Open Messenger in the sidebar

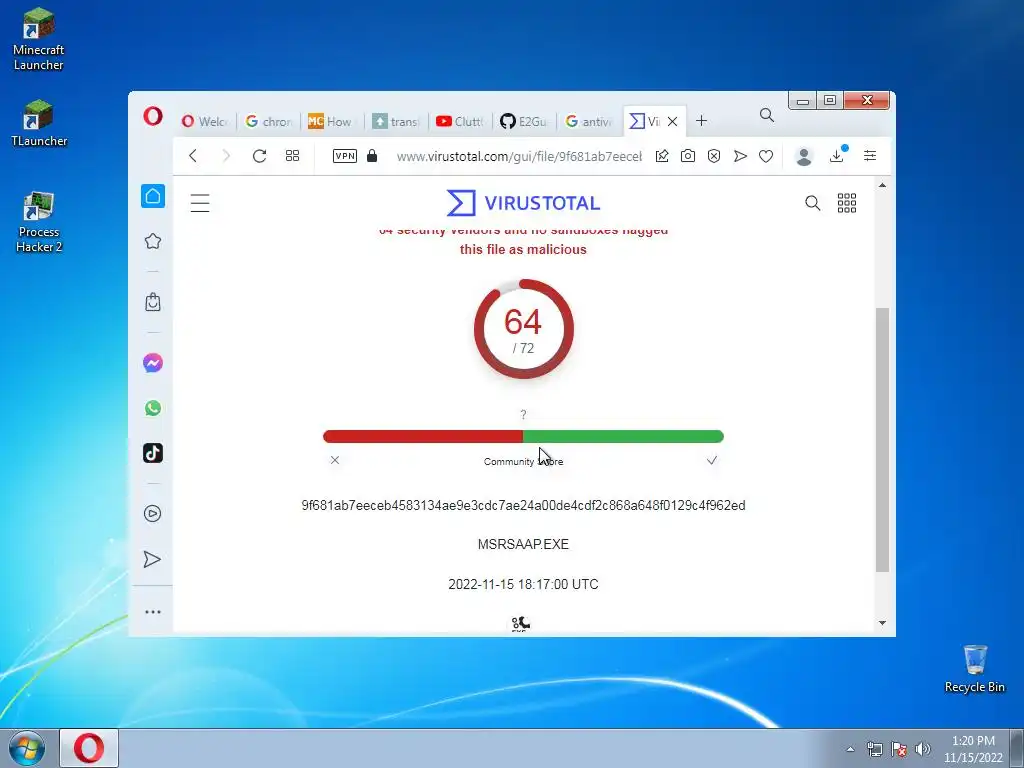click(153, 363)
